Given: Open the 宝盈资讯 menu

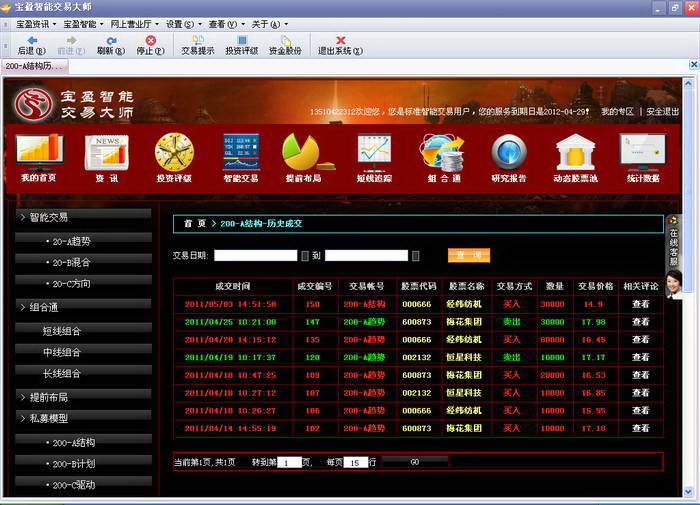Looking at the screenshot, I should pos(36,24).
